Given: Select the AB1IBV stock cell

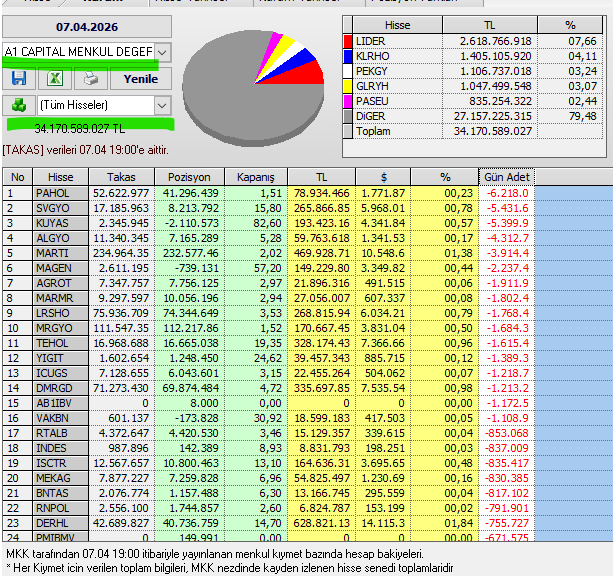Looking at the screenshot, I should click(61, 403).
